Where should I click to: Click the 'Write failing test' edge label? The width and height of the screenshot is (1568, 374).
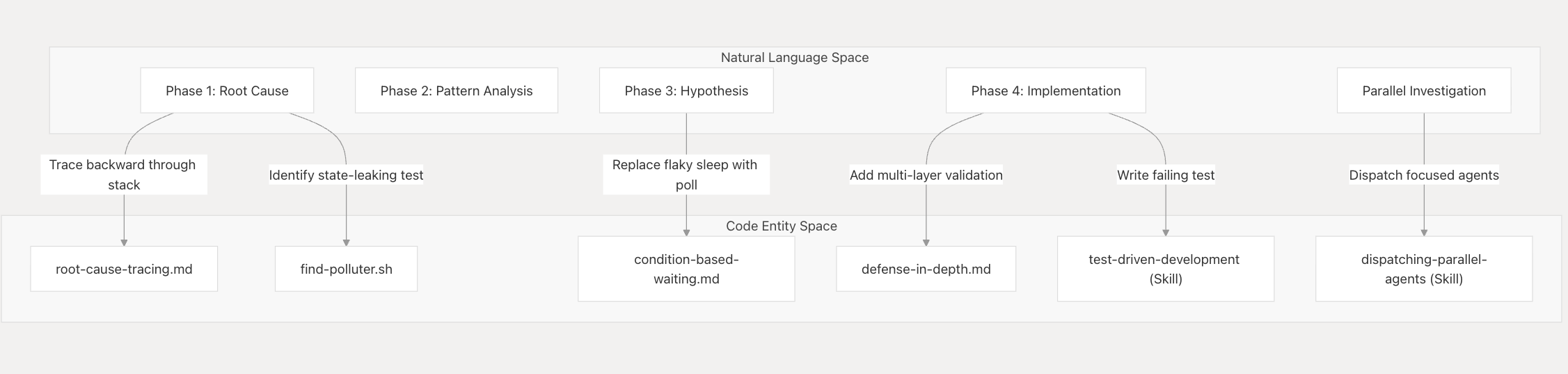(x=1166, y=175)
